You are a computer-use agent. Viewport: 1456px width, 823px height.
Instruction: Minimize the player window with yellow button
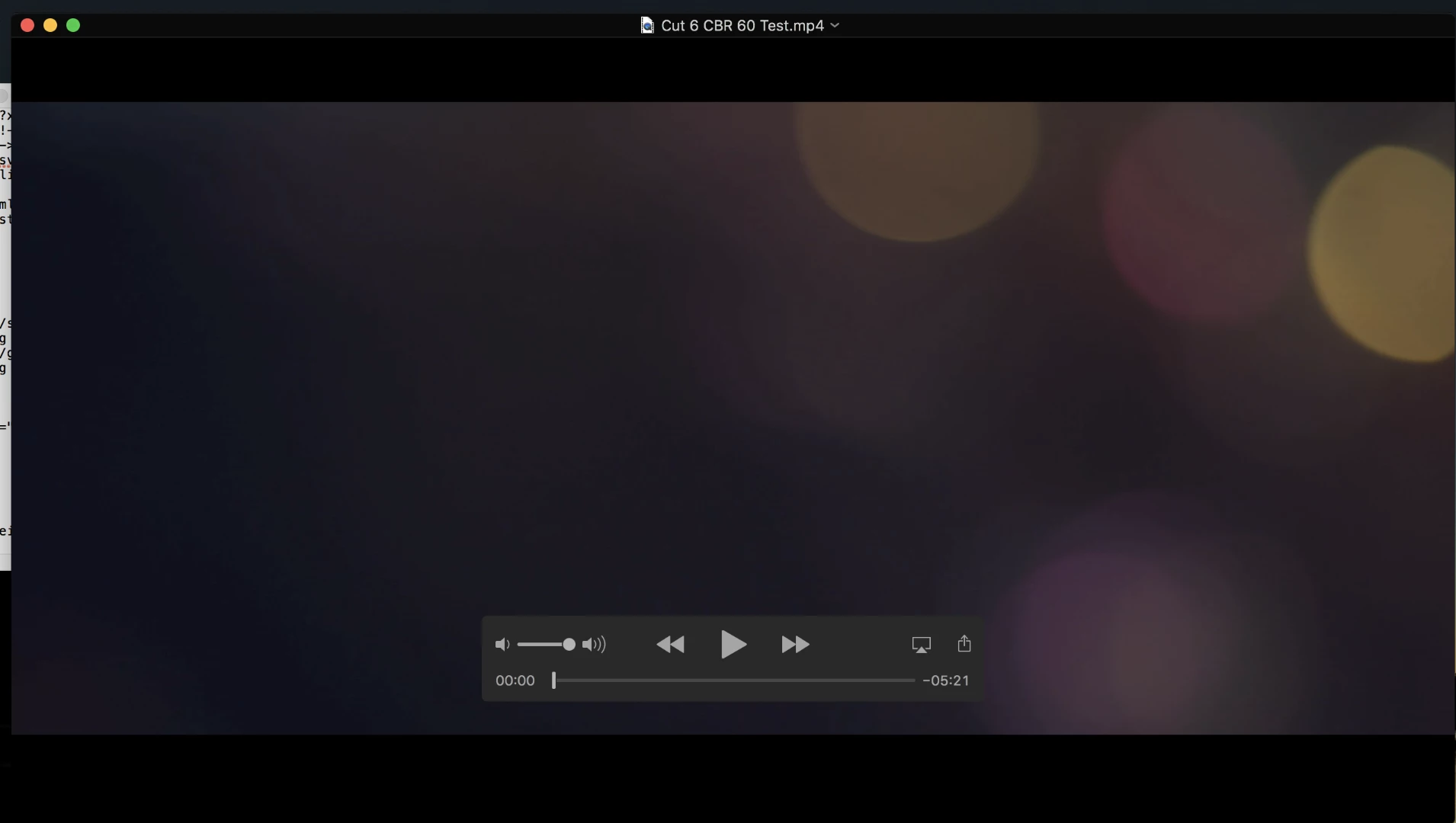[50, 25]
